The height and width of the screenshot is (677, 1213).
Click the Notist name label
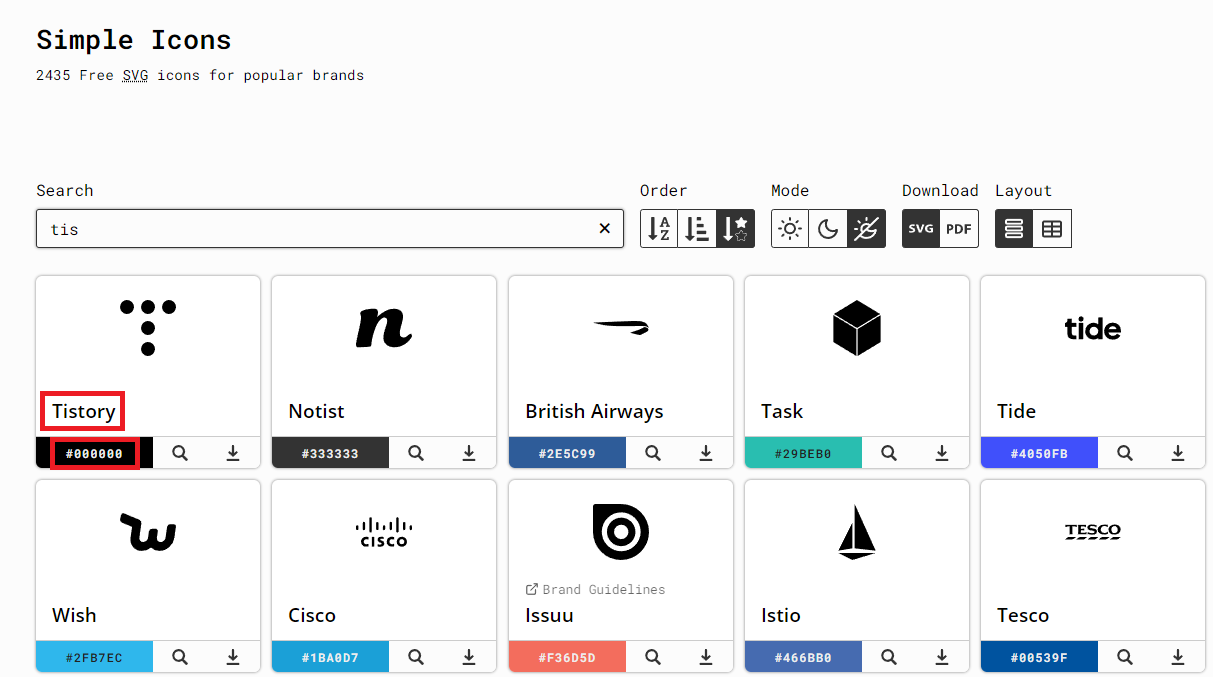pyautogui.click(x=316, y=411)
